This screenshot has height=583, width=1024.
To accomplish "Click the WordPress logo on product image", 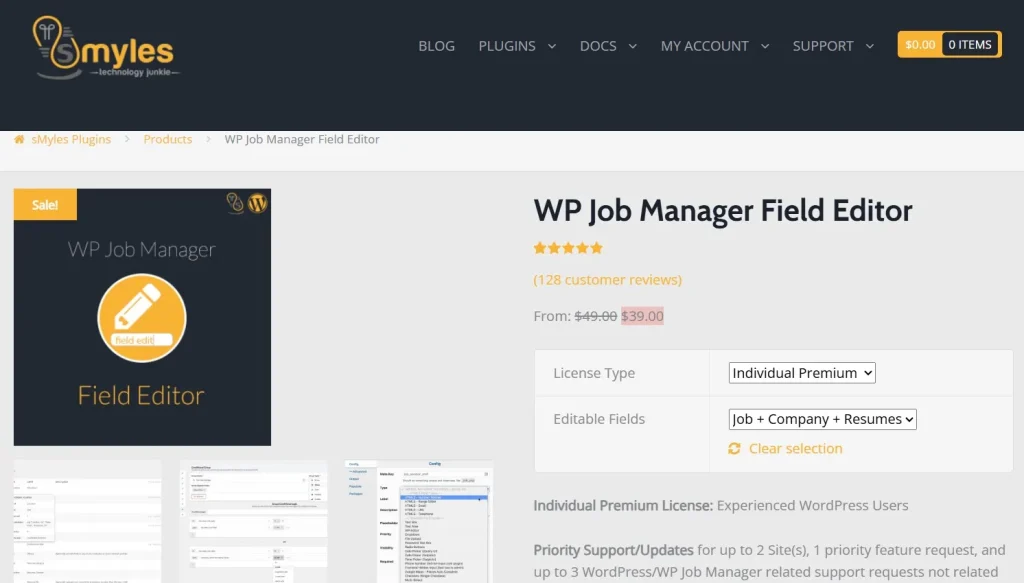I will tap(257, 203).
